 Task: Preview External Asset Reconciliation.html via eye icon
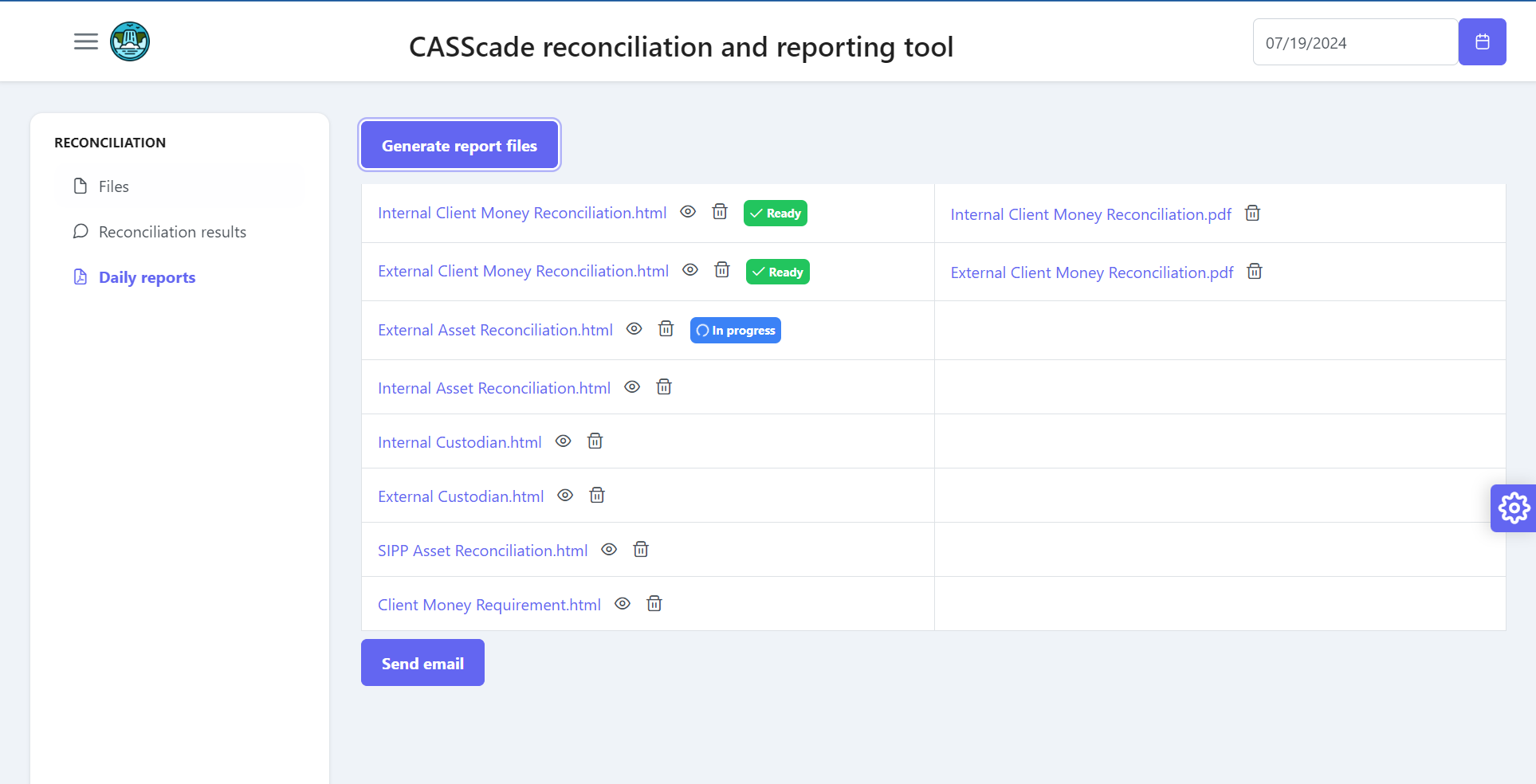click(634, 328)
